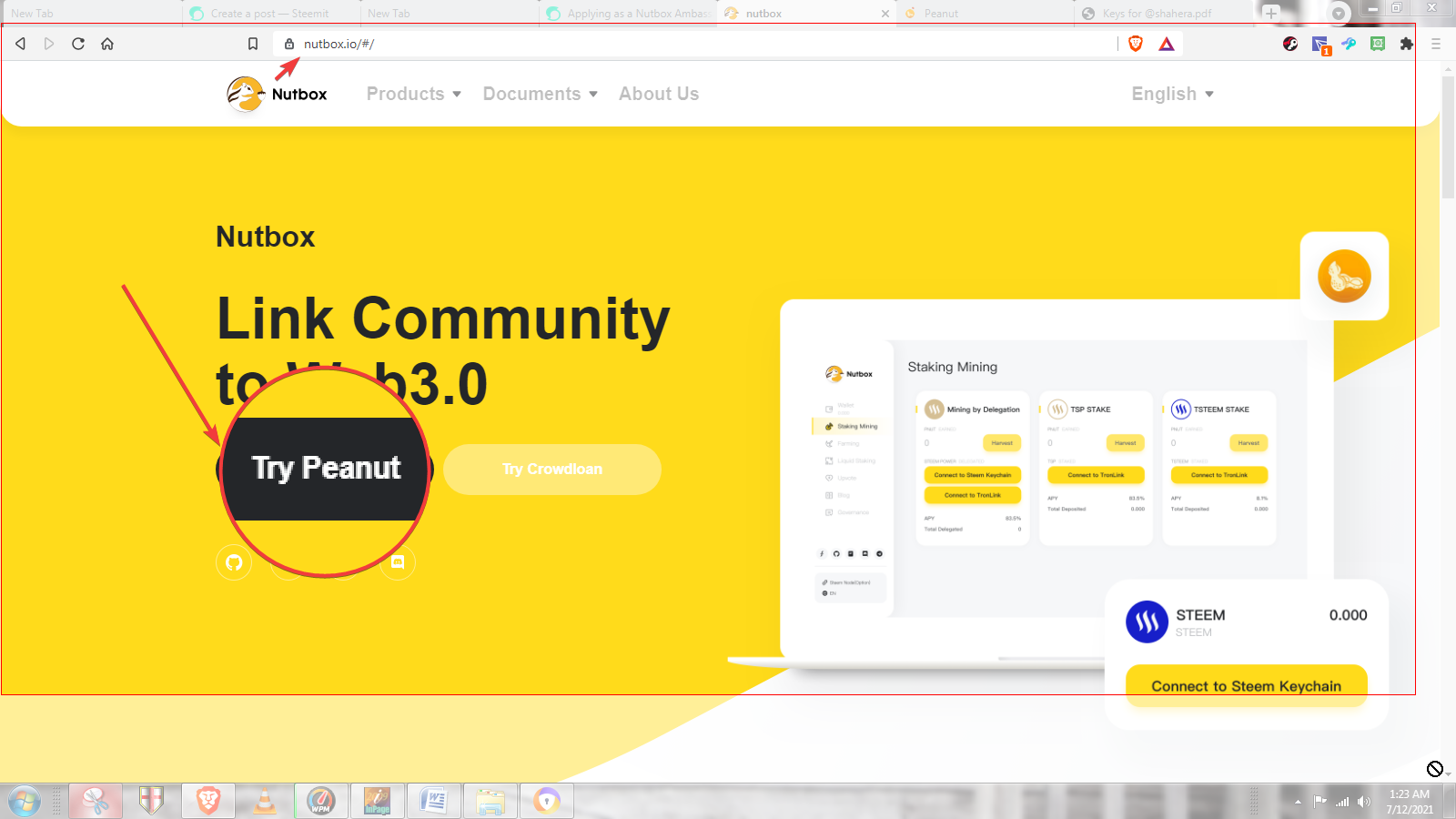Image resolution: width=1456 pixels, height=819 pixels.
Task: Open the Windows Start button
Action: point(25,802)
